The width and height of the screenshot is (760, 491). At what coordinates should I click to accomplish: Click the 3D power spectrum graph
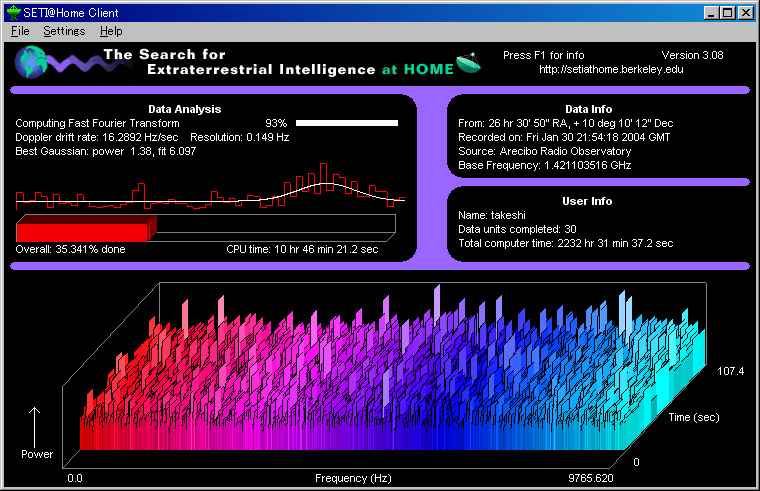point(384,376)
